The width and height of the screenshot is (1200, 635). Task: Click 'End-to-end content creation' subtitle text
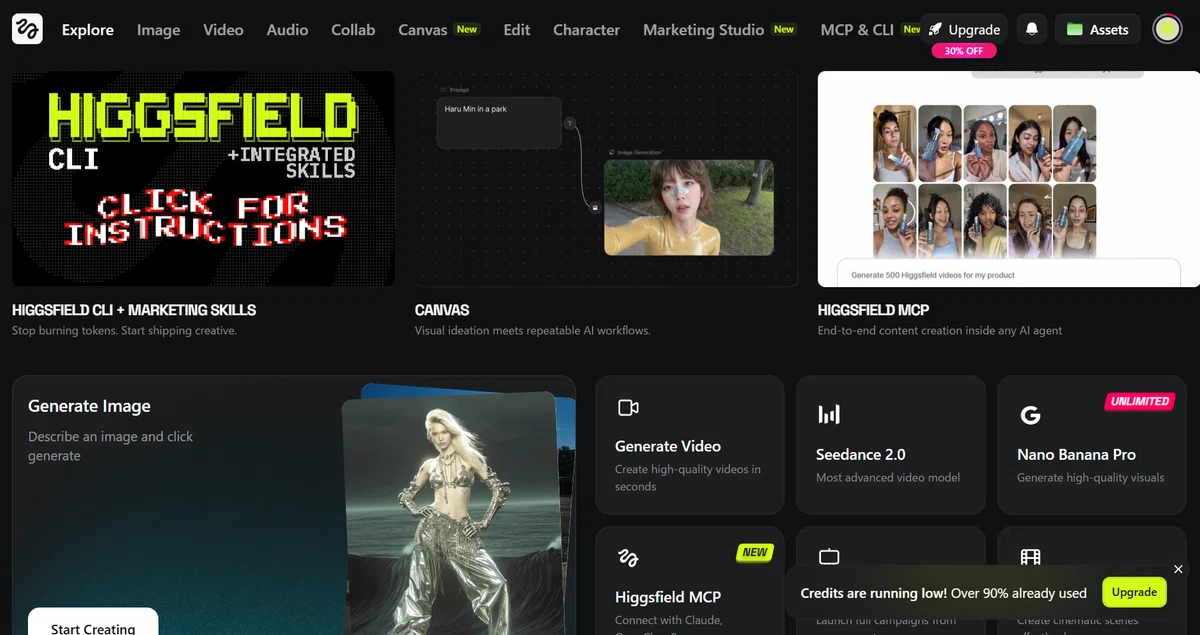pos(940,331)
